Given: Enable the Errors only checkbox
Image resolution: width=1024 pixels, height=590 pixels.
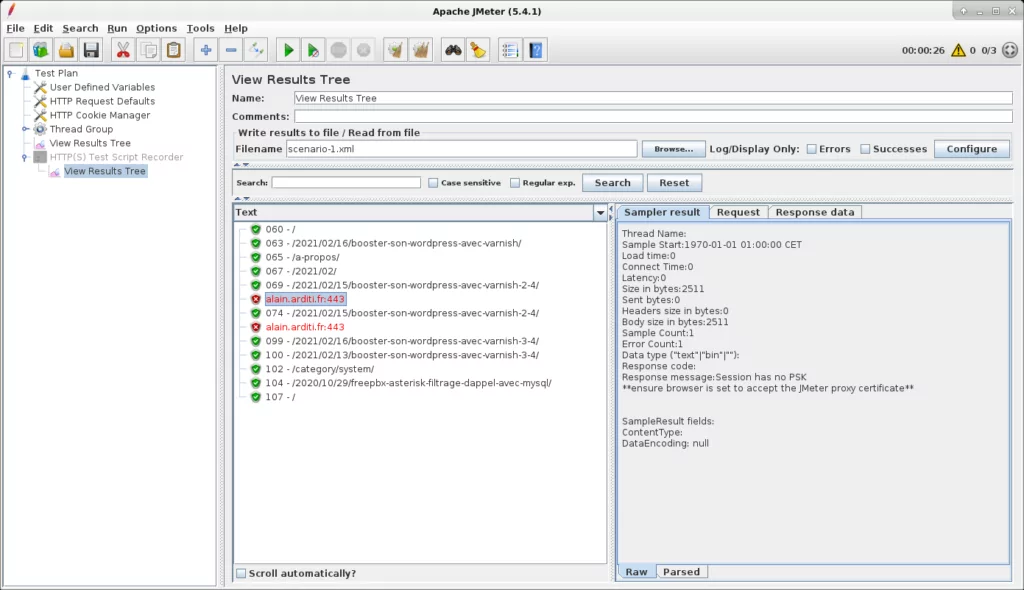Looking at the screenshot, I should pyautogui.click(x=812, y=149).
